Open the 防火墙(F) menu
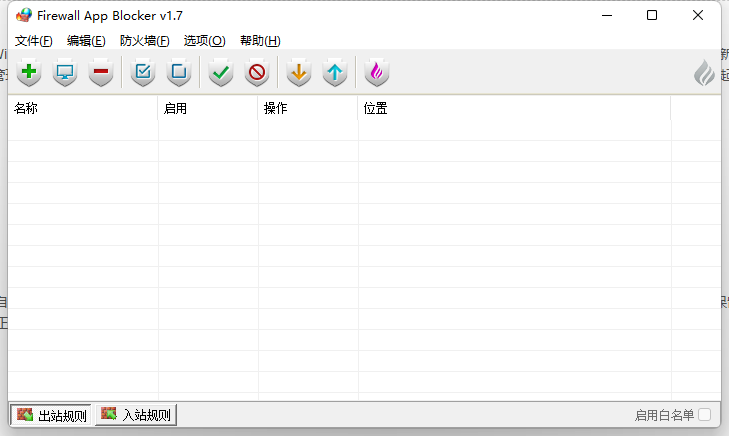 [145, 41]
